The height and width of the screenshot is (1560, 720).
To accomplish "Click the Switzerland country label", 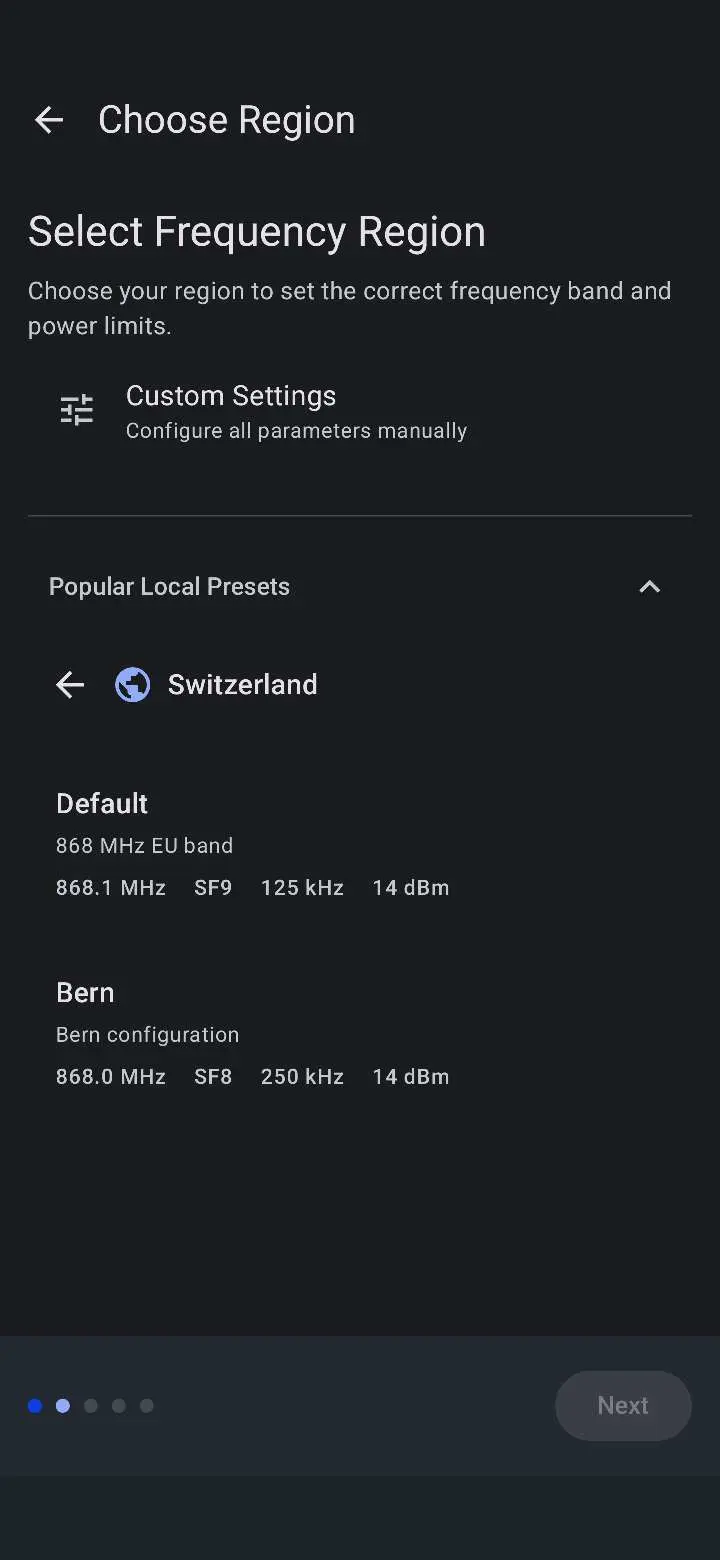I will (x=242, y=685).
